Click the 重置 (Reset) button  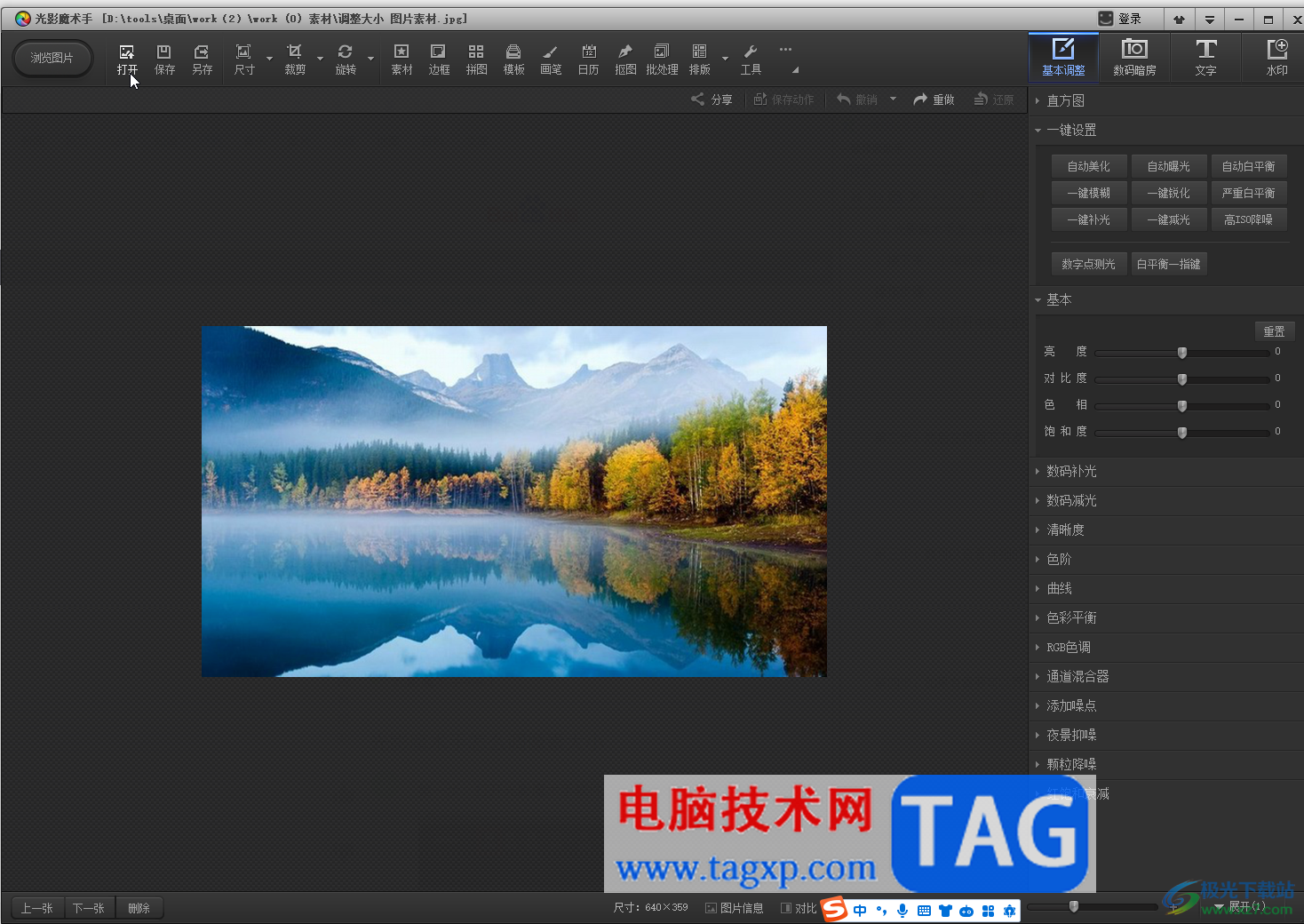[1275, 331]
